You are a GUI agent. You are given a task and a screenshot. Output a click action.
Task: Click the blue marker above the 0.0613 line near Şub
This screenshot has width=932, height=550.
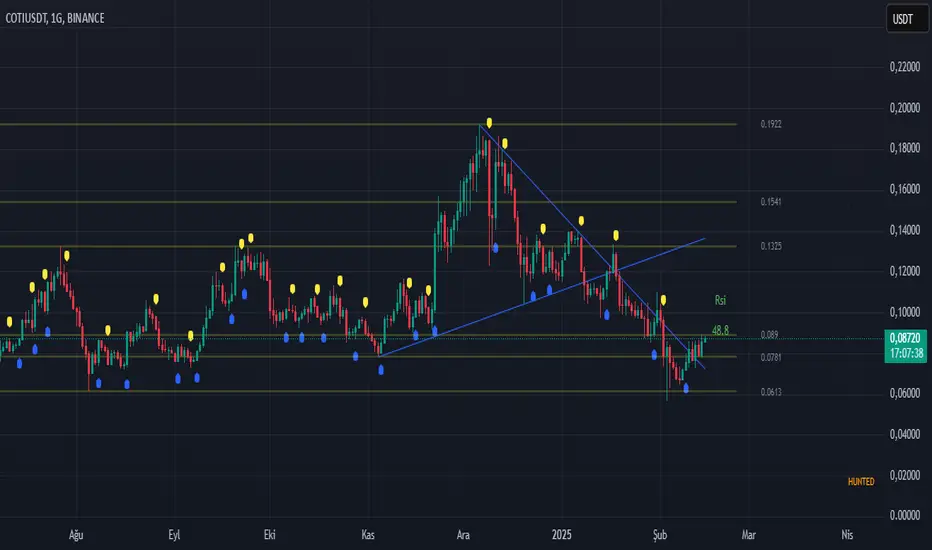coord(686,388)
